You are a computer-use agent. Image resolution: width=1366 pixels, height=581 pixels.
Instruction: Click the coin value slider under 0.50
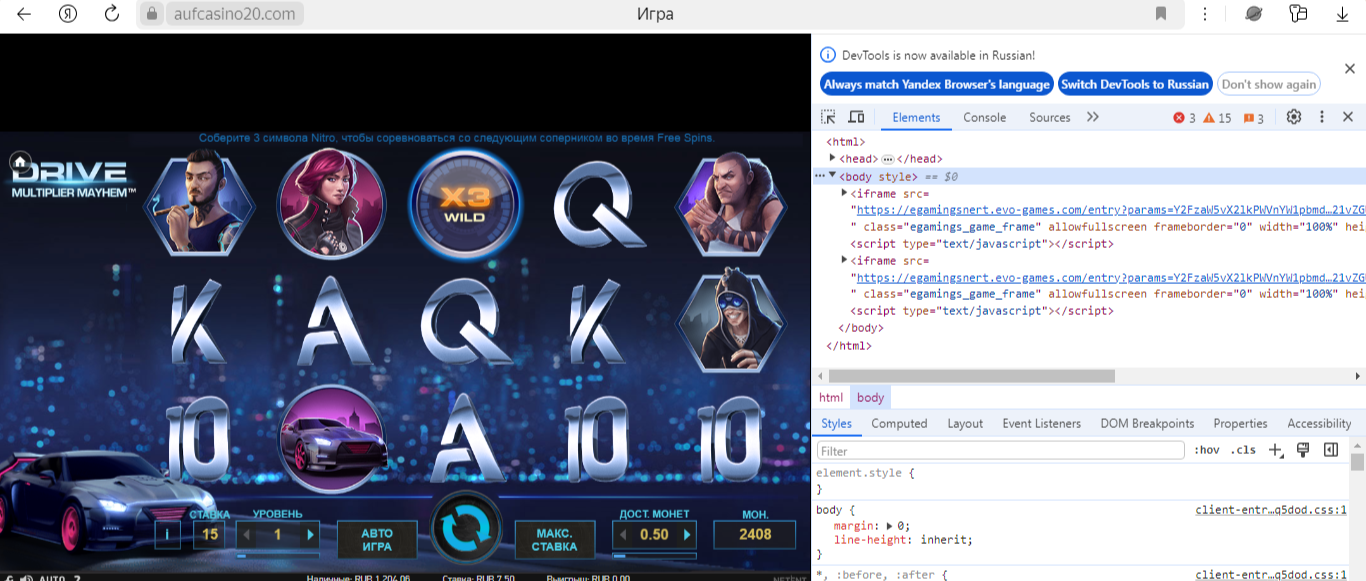pos(654,554)
